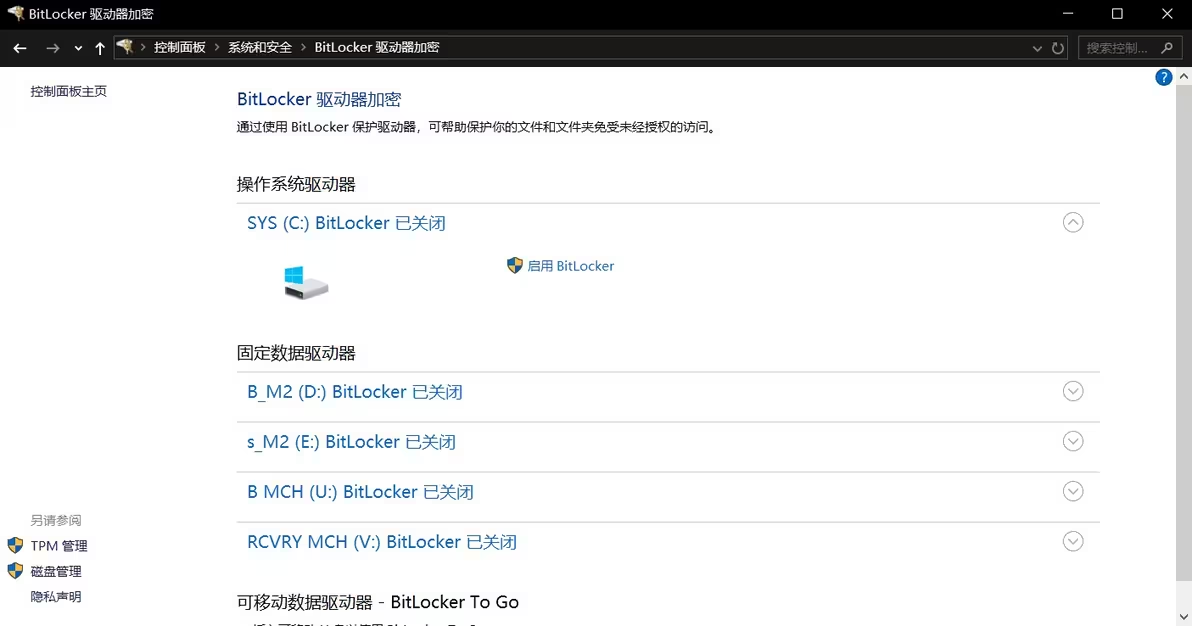Expand the s_M2 (E:) drive section
This screenshot has width=1192, height=626.
coord(1073,441)
